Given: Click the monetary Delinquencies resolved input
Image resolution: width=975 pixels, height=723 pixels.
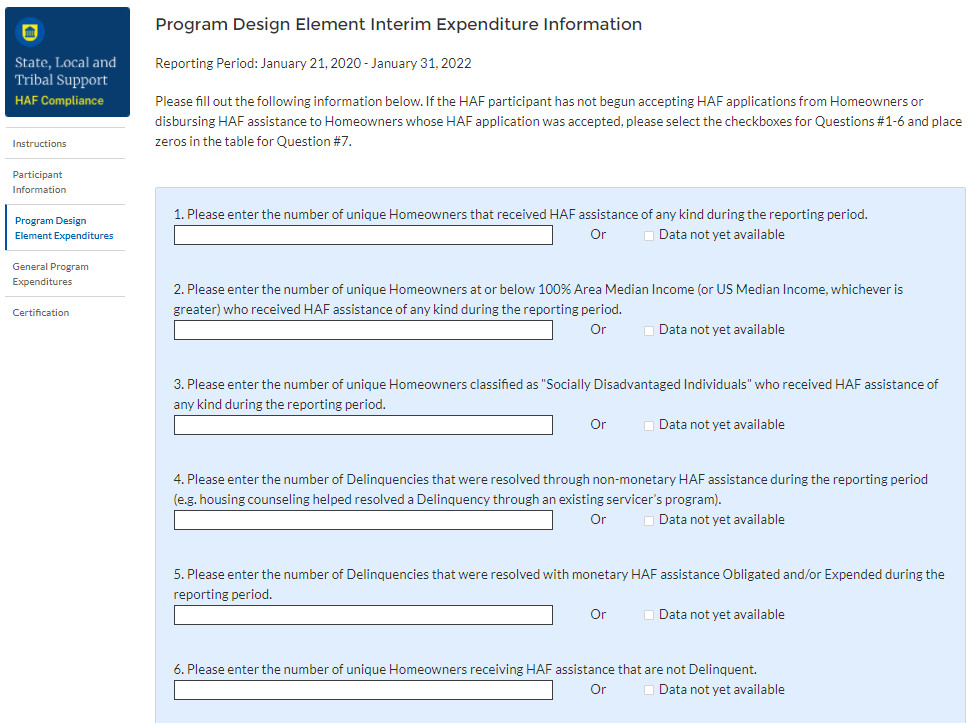Looking at the screenshot, I should click(363, 615).
